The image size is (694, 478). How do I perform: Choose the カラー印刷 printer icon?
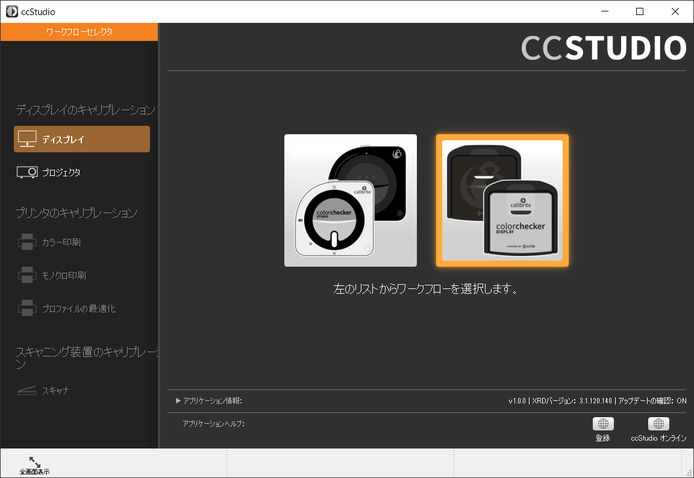pos(27,242)
